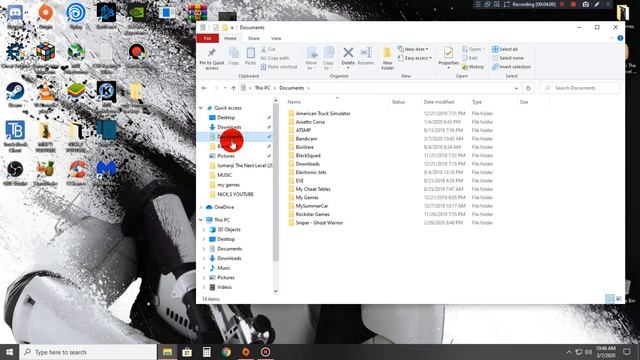The height and width of the screenshot is (360, 640).
Task: Click the History ribbon command
Action: point(473,67)
